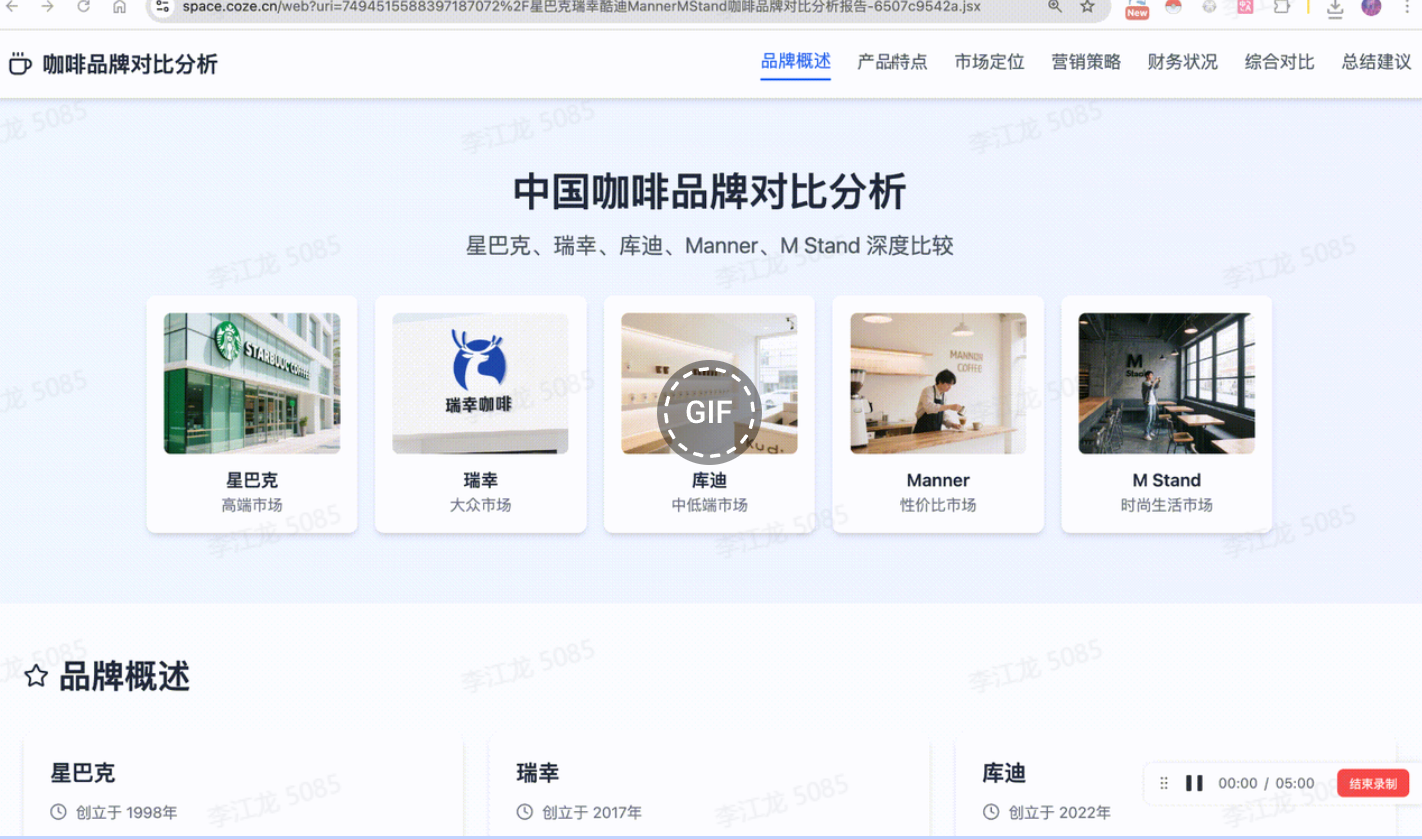1422x839 pixels.
Task: Go back with the browser back arrow
Action: click(x=13, y=7)
